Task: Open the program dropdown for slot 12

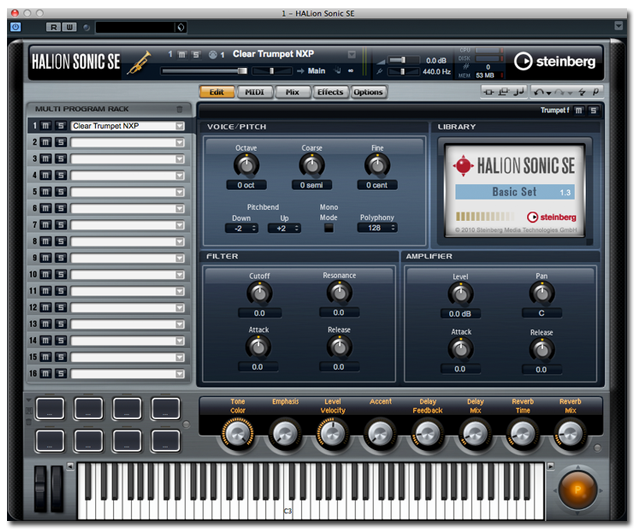Action: 180,308
